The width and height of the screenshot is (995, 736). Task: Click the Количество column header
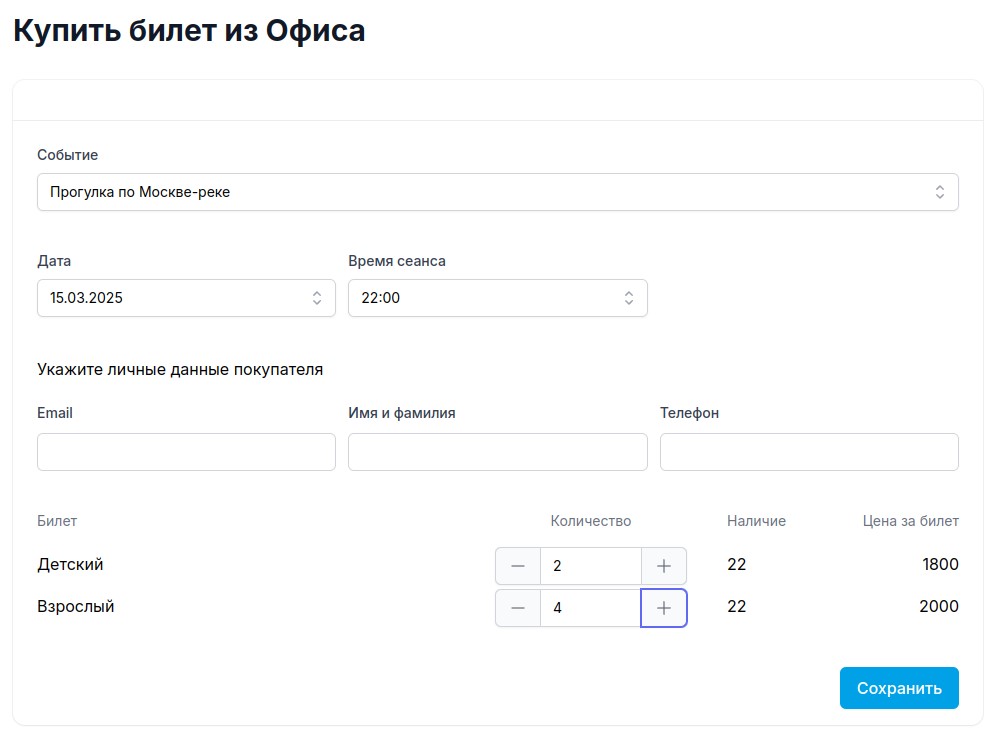tap(590, 521)
